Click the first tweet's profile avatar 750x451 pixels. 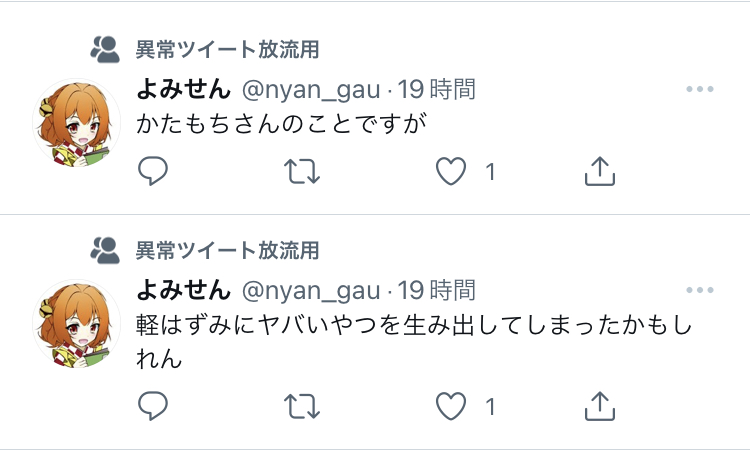tap(77, 121)
